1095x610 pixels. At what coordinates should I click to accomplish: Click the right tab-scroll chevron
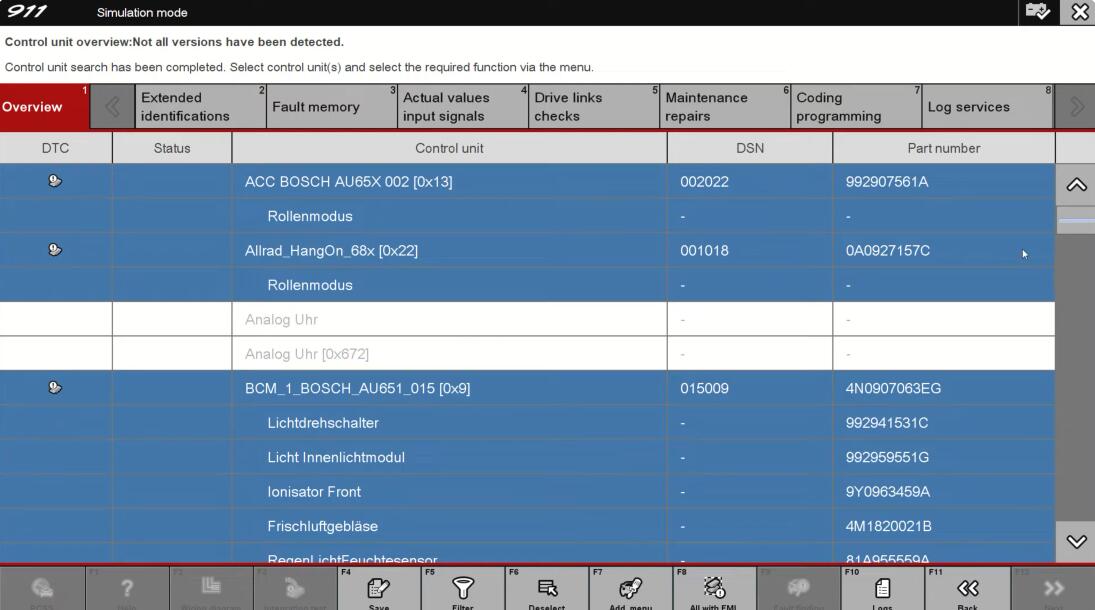pyautogui.click(x=1076, y=107)
